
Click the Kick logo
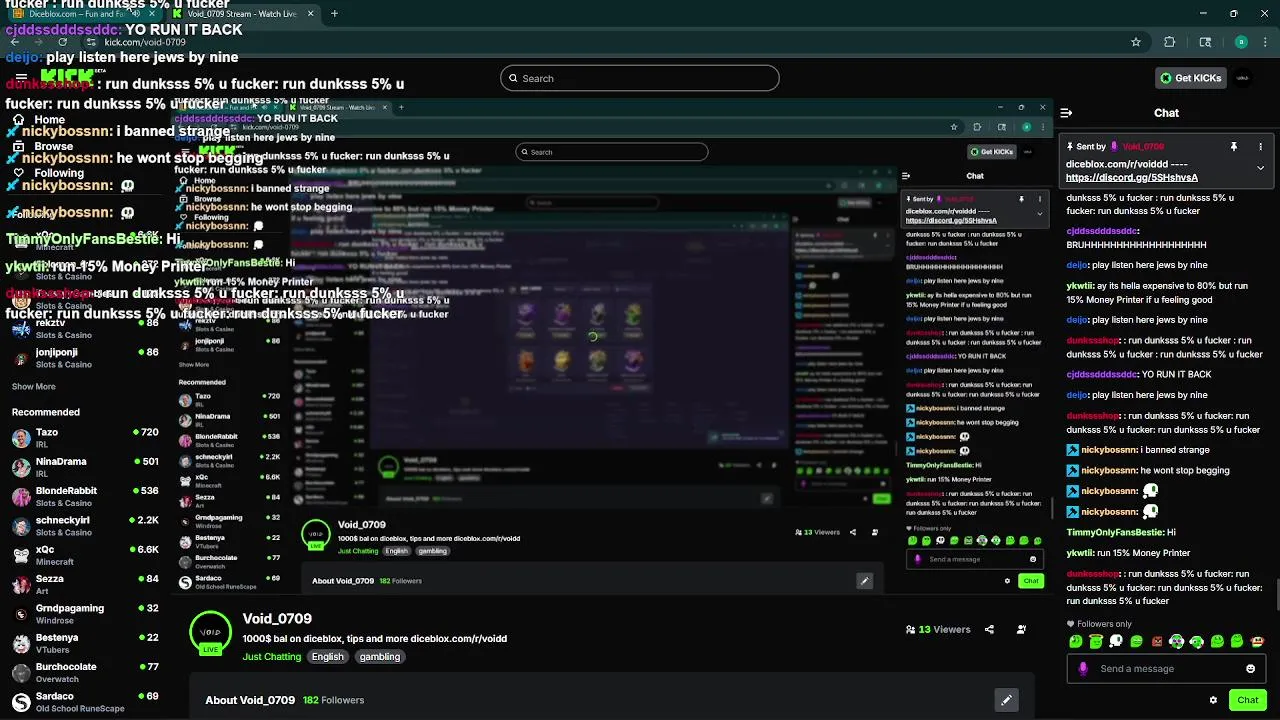pos(68,77)
